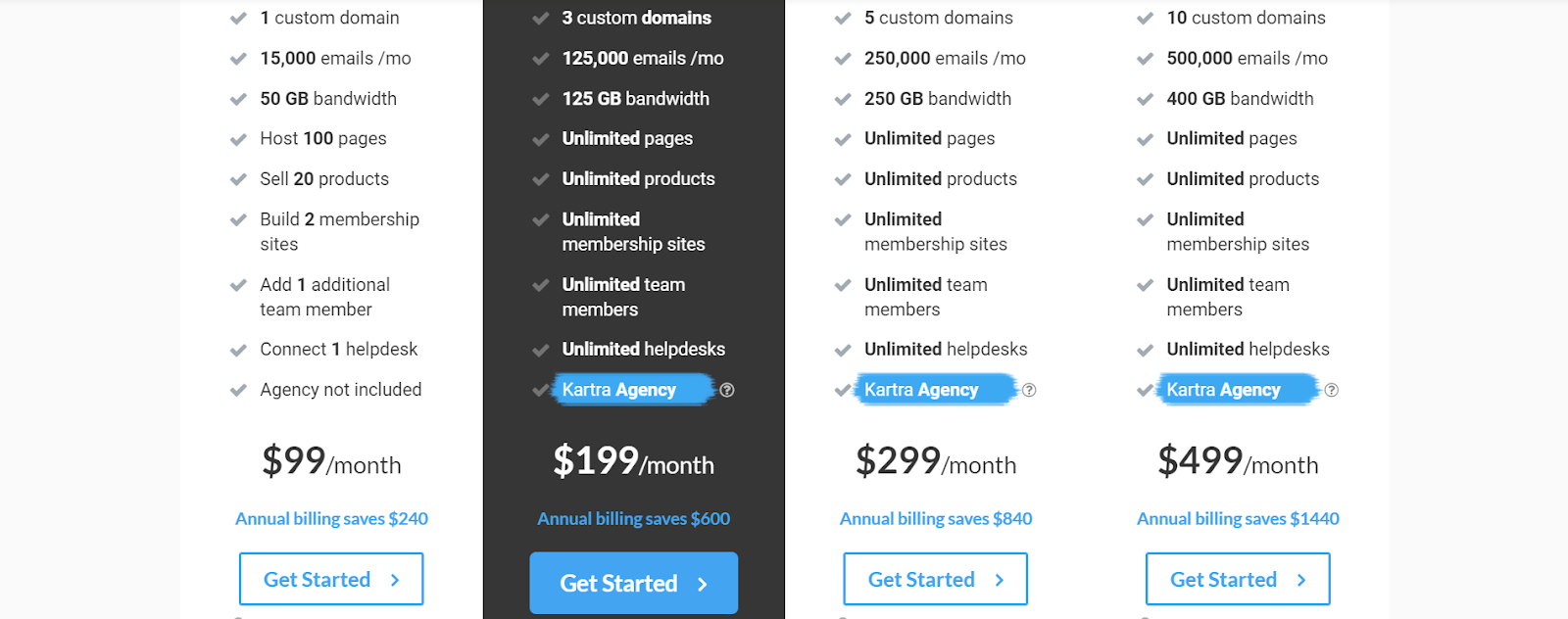The width and height of the screenshot is (1568, 619).
Task: Click checkmark next to 15,000 emails /mo
Action: tap(238, 59)
